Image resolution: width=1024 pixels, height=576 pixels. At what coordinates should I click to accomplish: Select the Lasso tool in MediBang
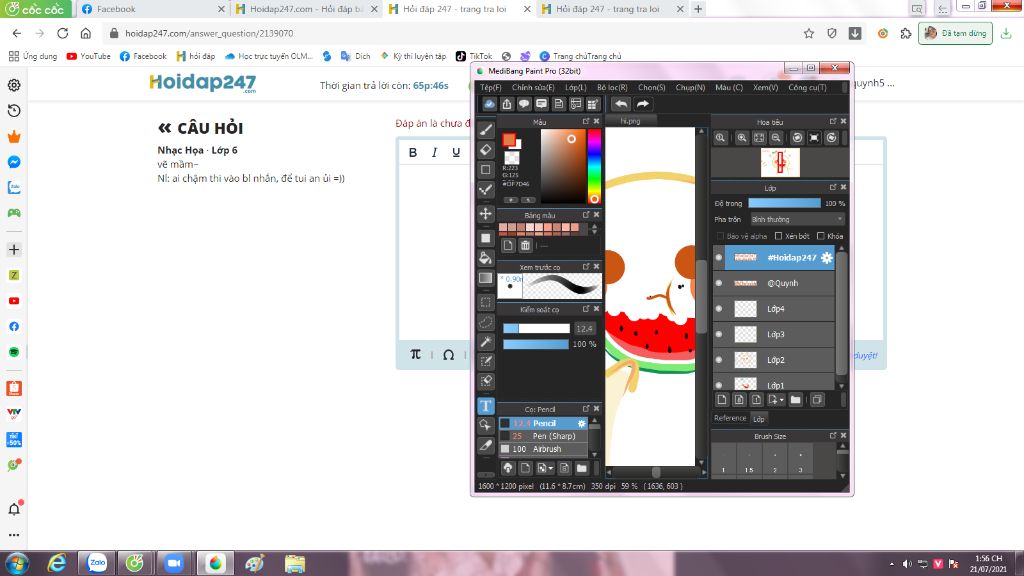coord(486,322)
